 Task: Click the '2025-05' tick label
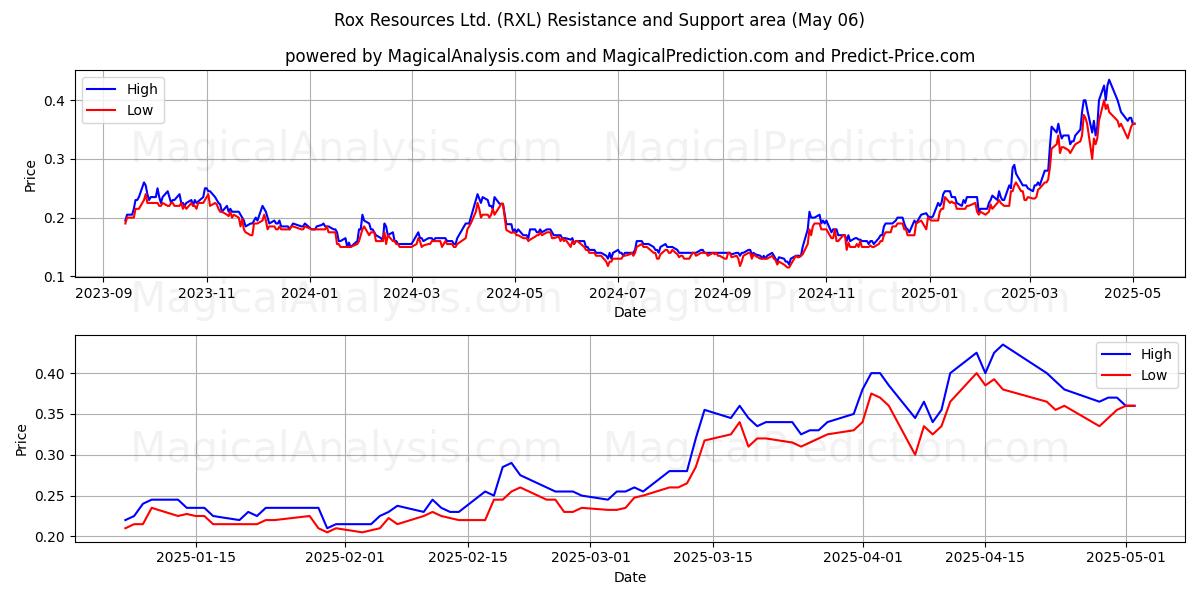(x=1131, y=293)
